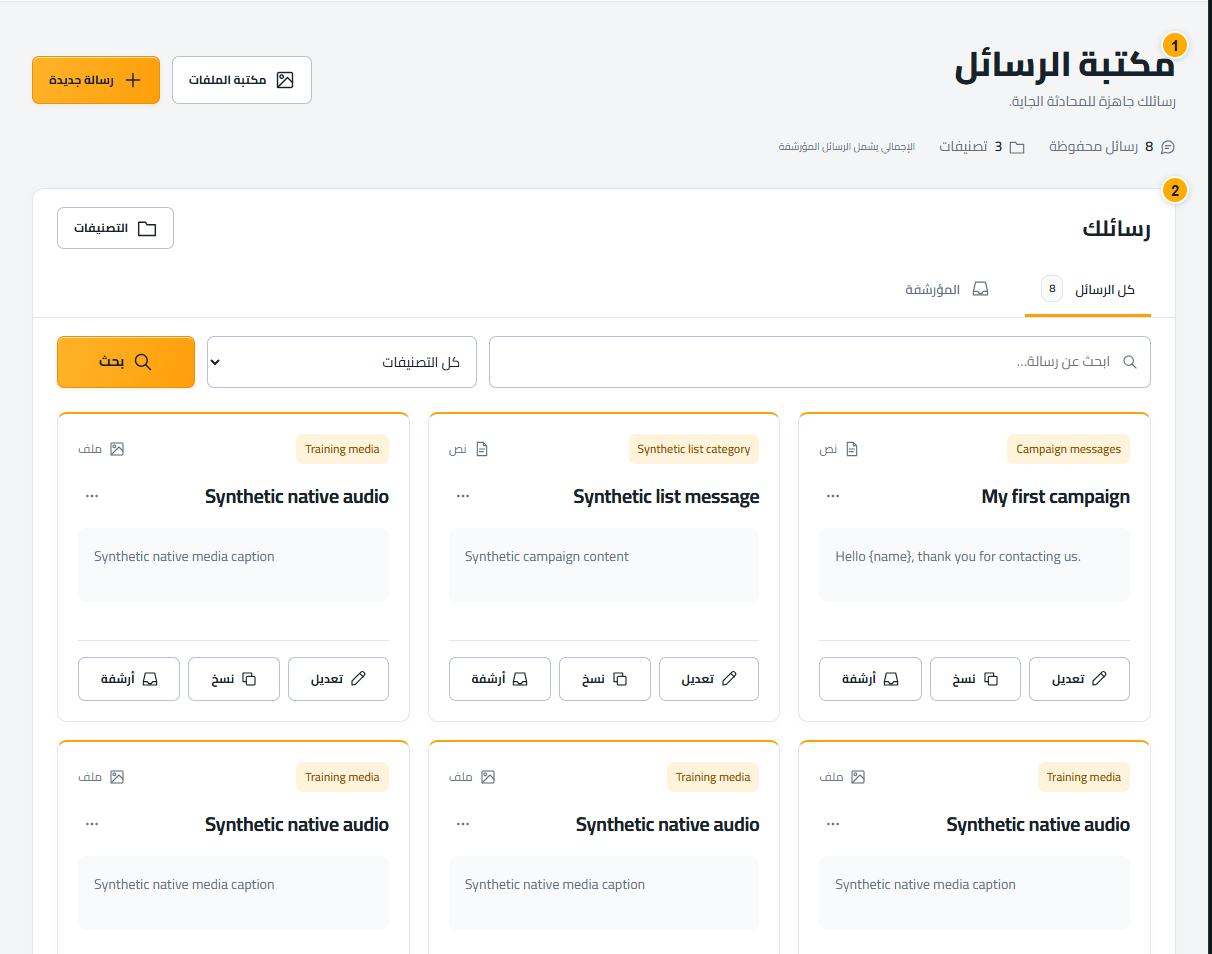
Task: Edit Synthetic list message via تعديل
Action: click(709, 679)
